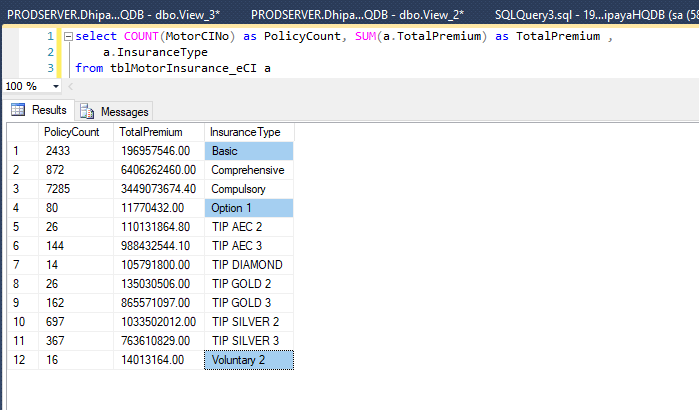Image resolution: width=699 pixels, height=410 pixels.
Task: Select the grid's top-left select-all corner
Action: [23, 132]
